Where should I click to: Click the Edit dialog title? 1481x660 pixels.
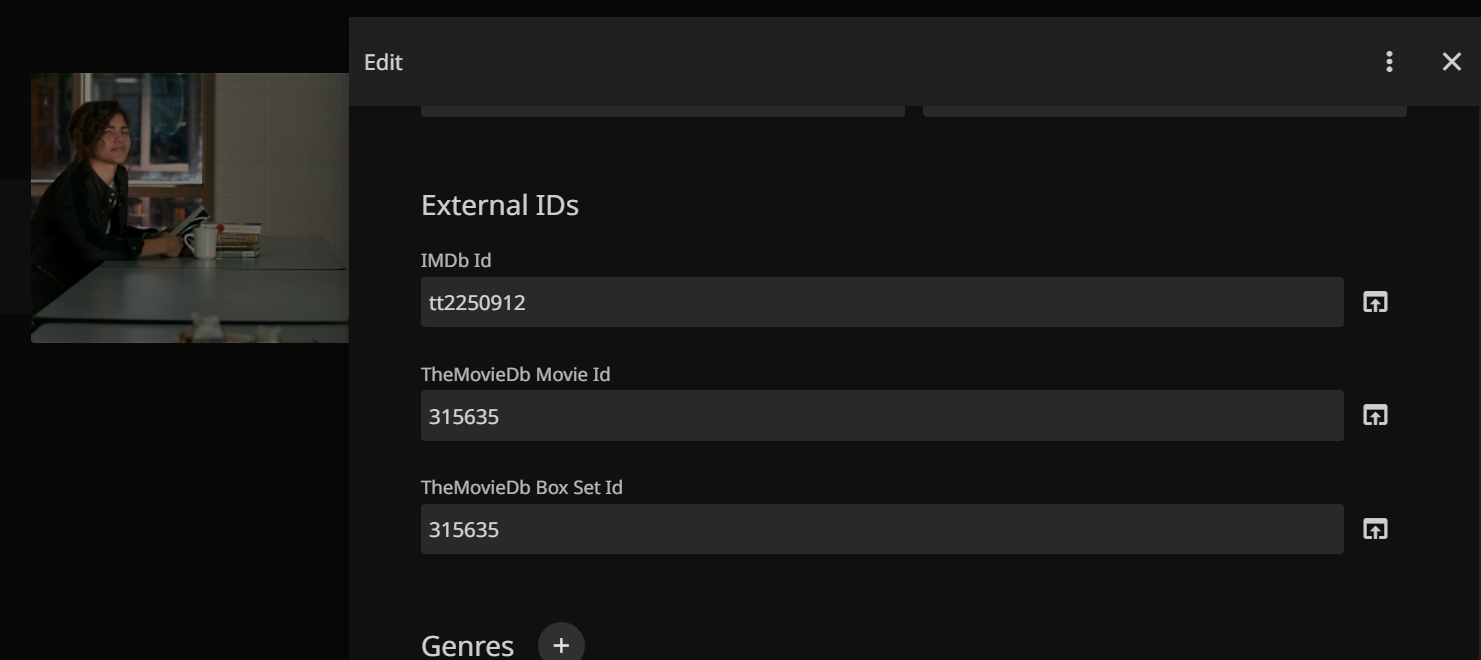tap(383, 62)
